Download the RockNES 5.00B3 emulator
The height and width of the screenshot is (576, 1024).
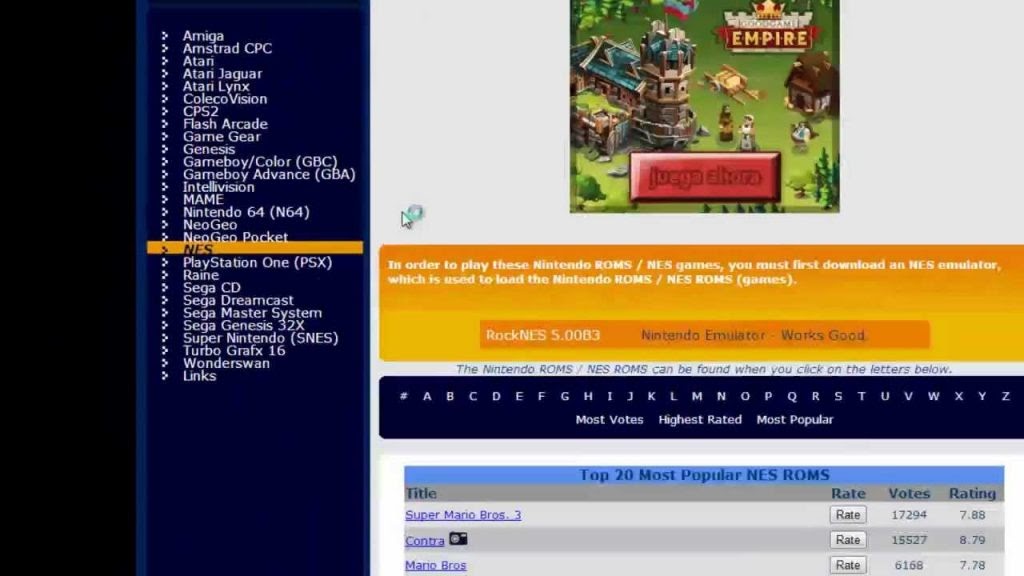coord(543,335)
